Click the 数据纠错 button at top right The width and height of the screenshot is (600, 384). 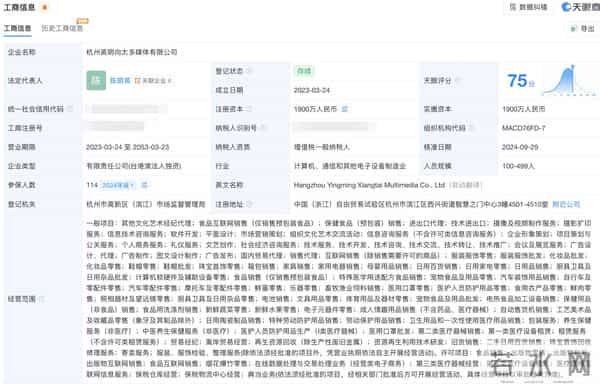pyautogui.click(x=529, y=7)
